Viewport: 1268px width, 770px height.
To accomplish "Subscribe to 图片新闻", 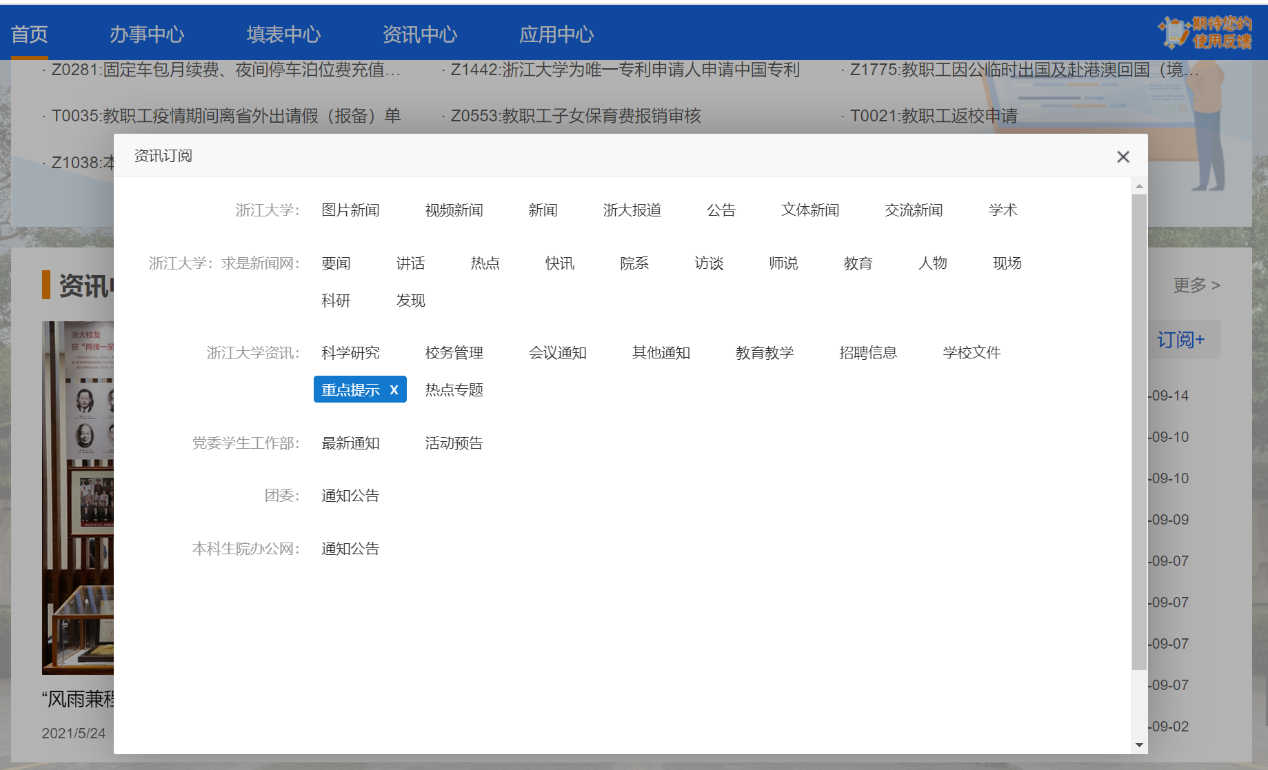I will tap(350, 210).
